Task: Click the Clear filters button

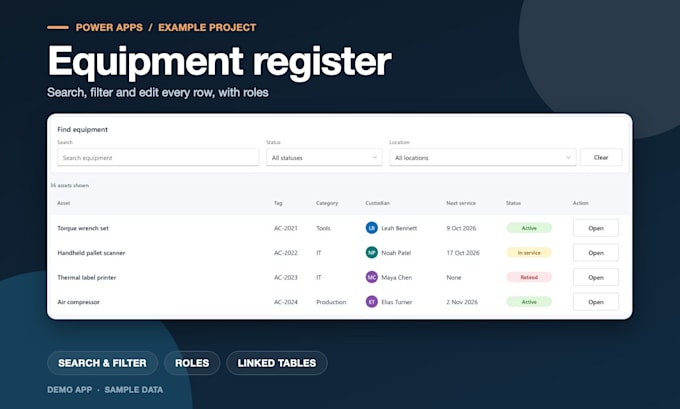Action: 601,157
